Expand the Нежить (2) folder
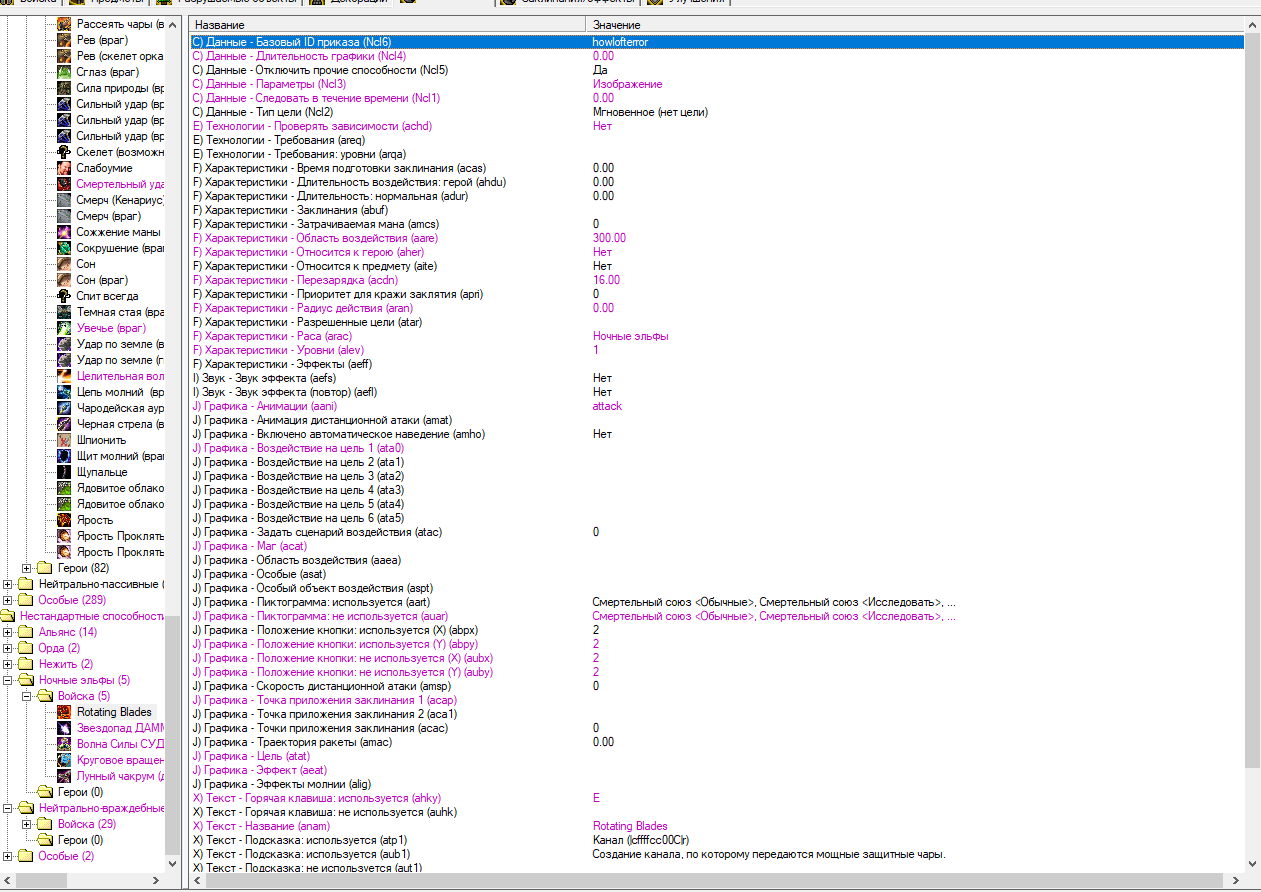 (8, 664)
